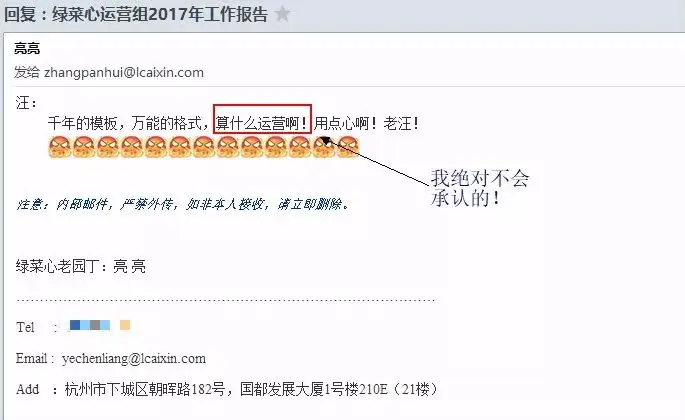Click the orange pixel block beside Tel
The width and height of the screenshot is (685, 420).
click(125, 325)
